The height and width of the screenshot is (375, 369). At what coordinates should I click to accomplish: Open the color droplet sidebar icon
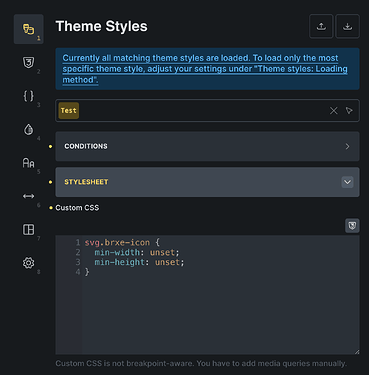tap(28, 129)
